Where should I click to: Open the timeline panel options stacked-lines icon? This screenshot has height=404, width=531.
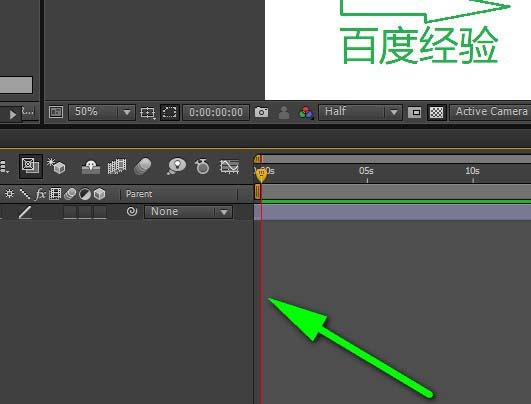tap(4, 167)
